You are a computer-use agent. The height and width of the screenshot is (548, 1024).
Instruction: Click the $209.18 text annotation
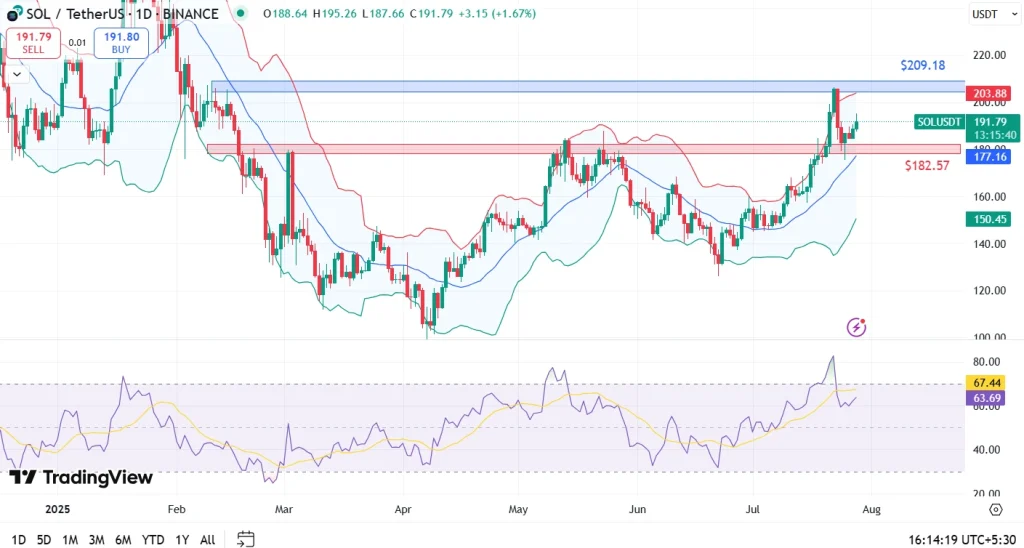pos(922,65)
